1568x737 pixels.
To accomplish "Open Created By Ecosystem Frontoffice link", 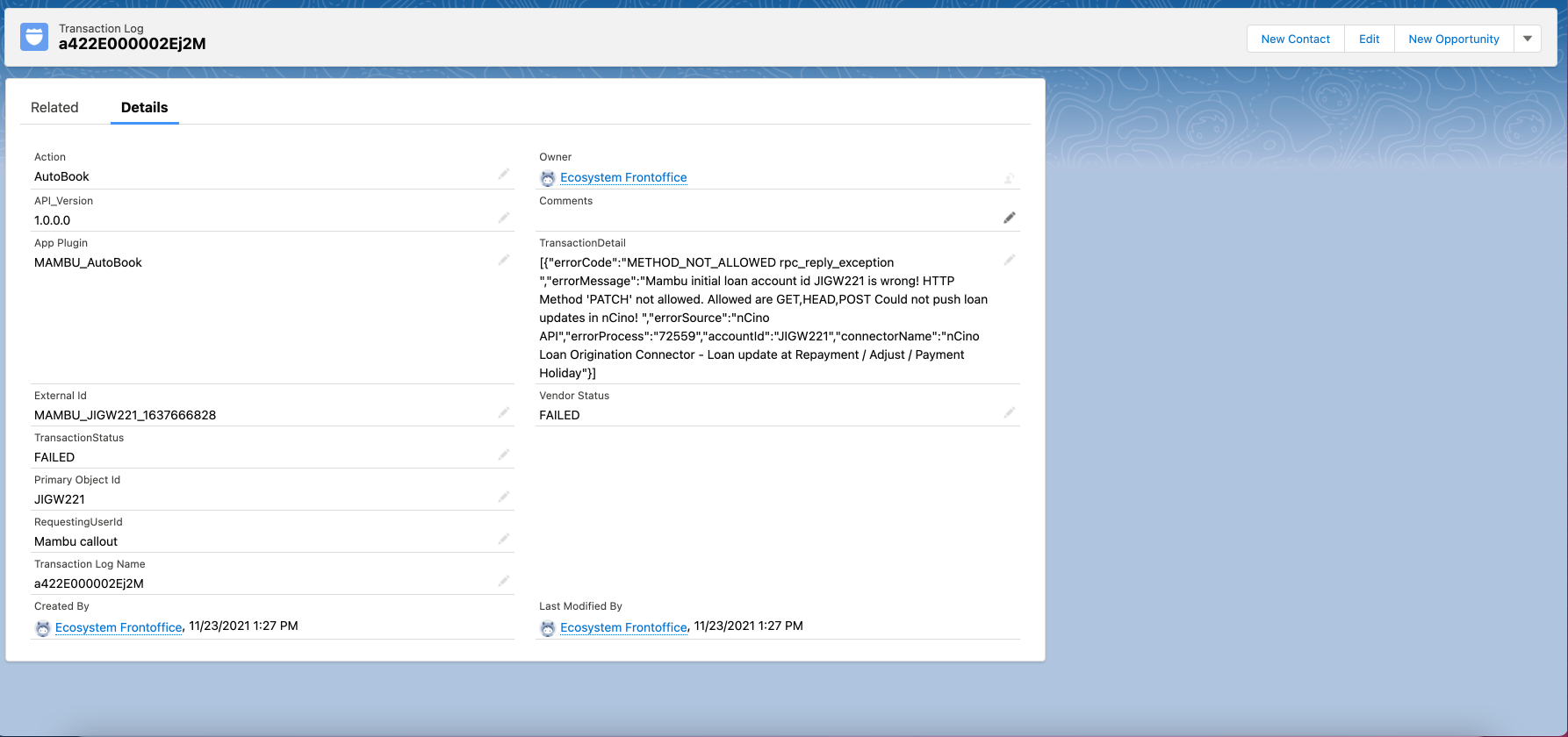I will (x=119, y=627).
